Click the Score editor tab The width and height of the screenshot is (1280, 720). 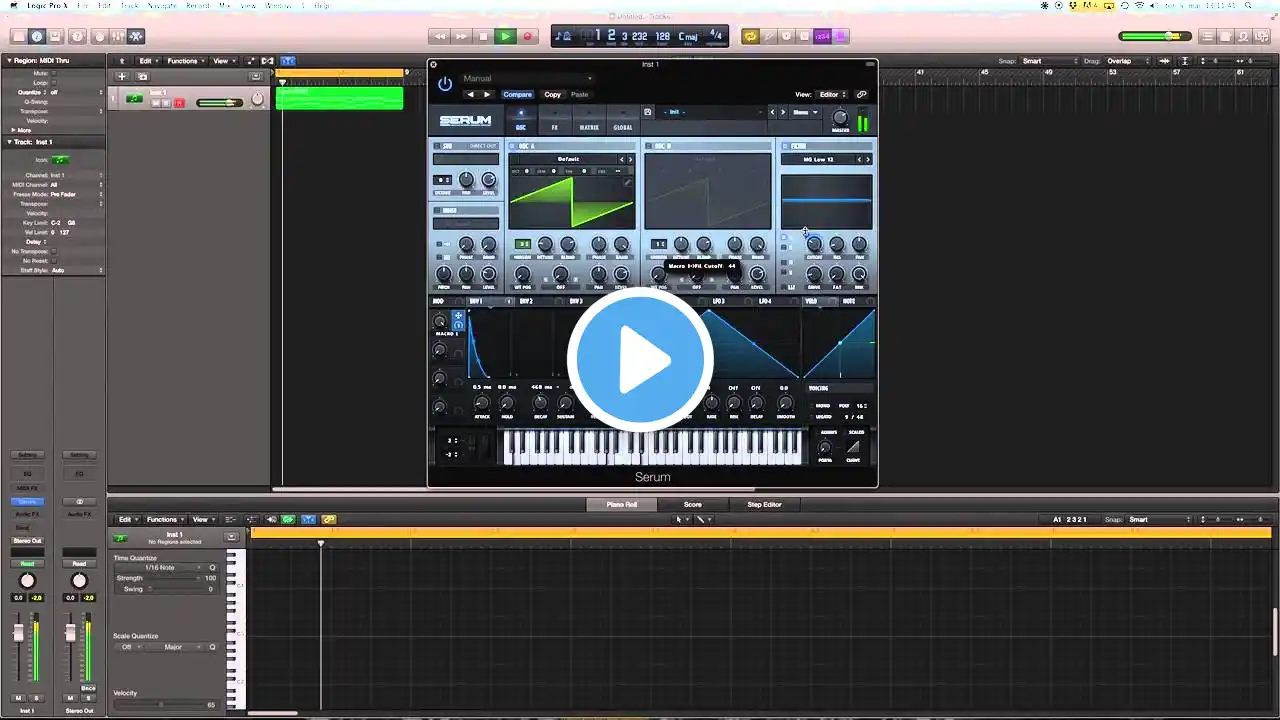point(692,505)
